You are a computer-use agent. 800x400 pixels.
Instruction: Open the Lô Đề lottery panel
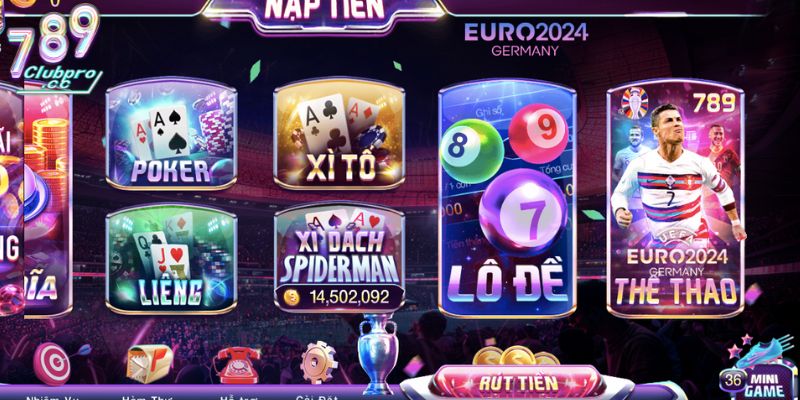tap(507, 198)
